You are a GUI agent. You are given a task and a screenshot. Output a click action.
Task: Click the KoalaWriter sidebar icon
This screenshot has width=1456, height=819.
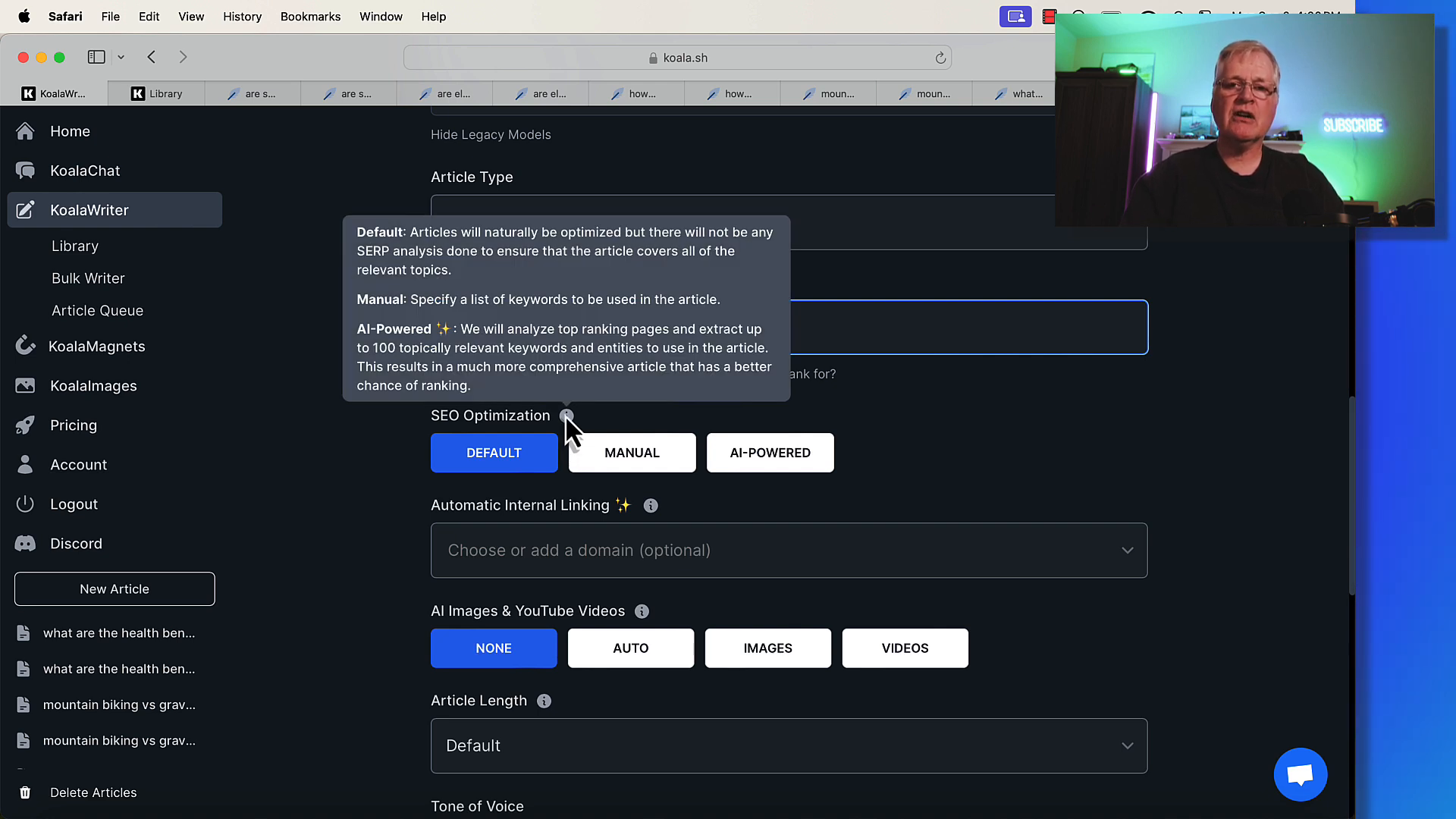(x=25, y=210)
